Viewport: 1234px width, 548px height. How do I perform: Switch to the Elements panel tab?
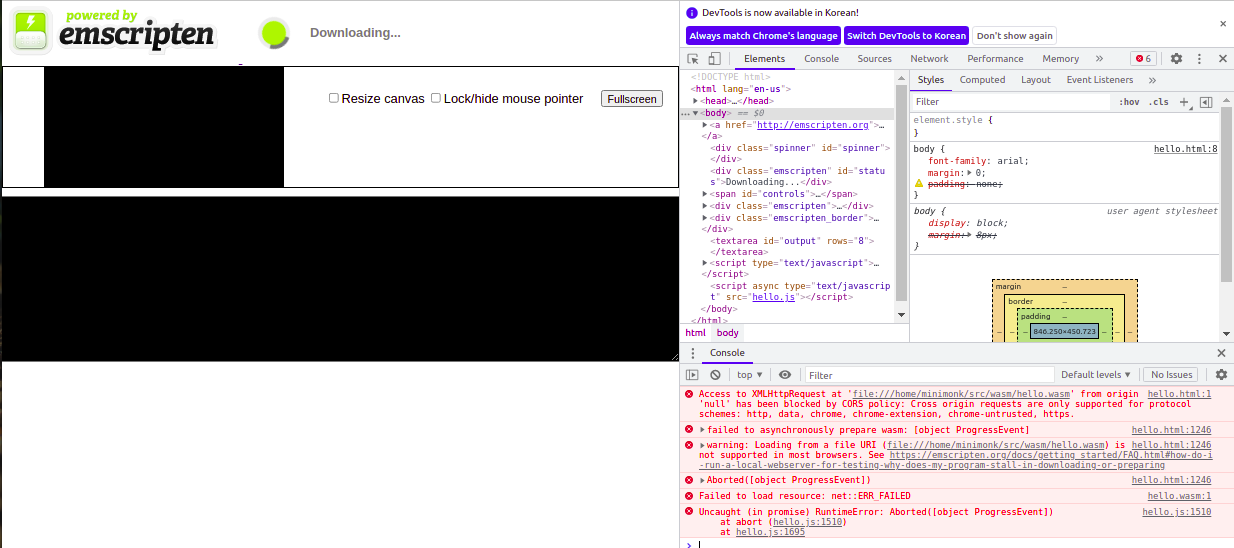[764, 59]
